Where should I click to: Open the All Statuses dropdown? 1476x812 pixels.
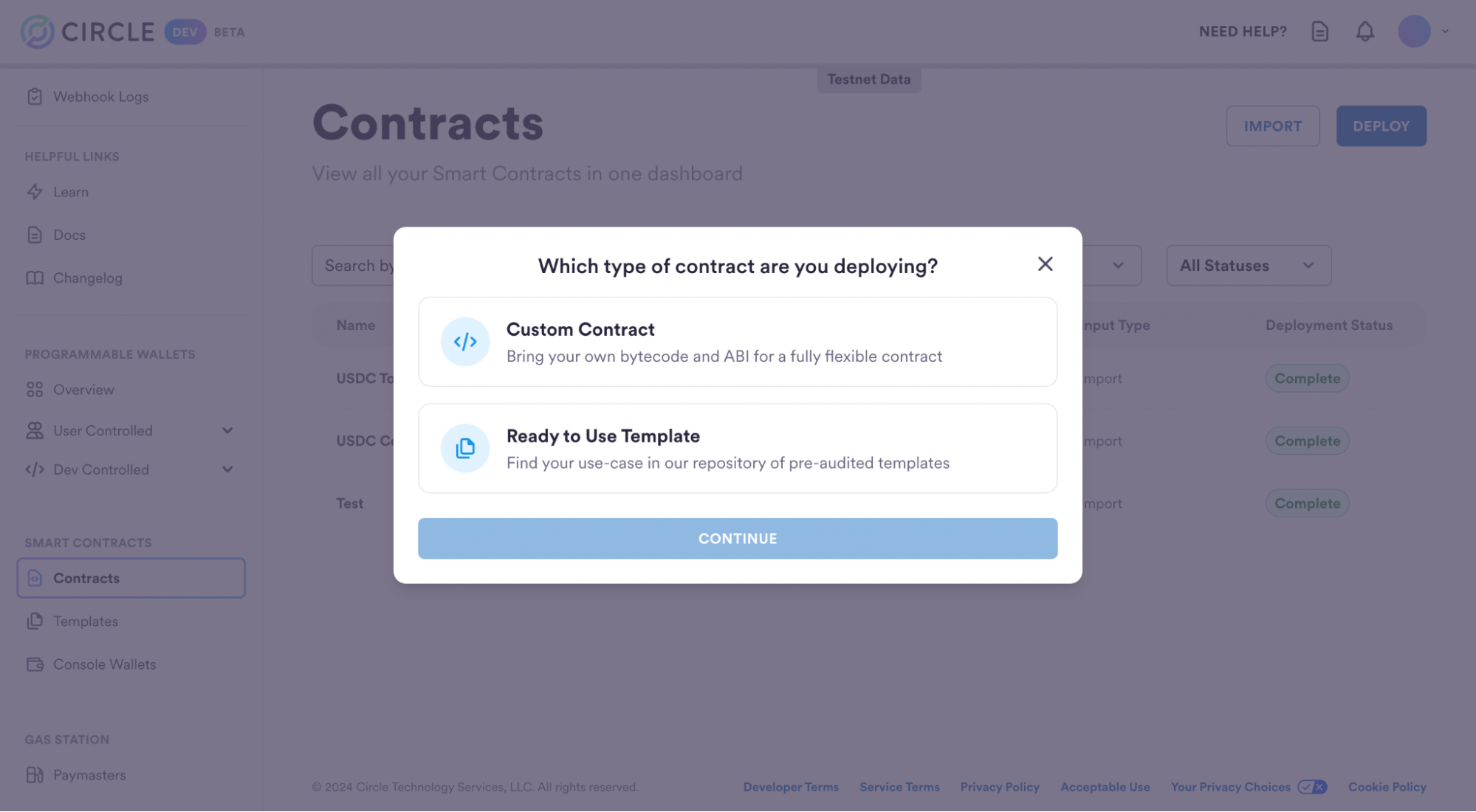coord(1248,266)
